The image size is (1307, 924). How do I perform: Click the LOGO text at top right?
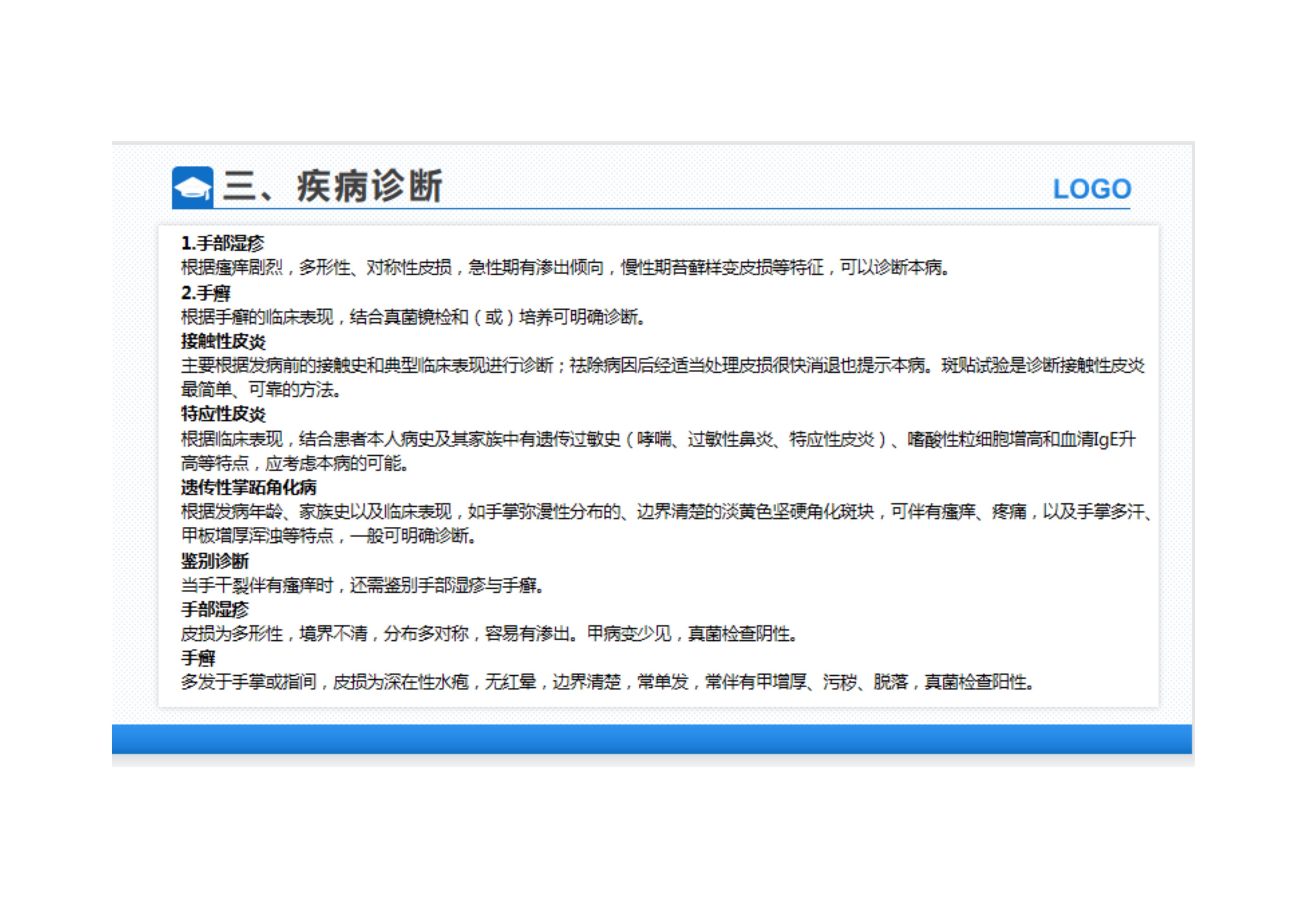(x=1092, y=189)
